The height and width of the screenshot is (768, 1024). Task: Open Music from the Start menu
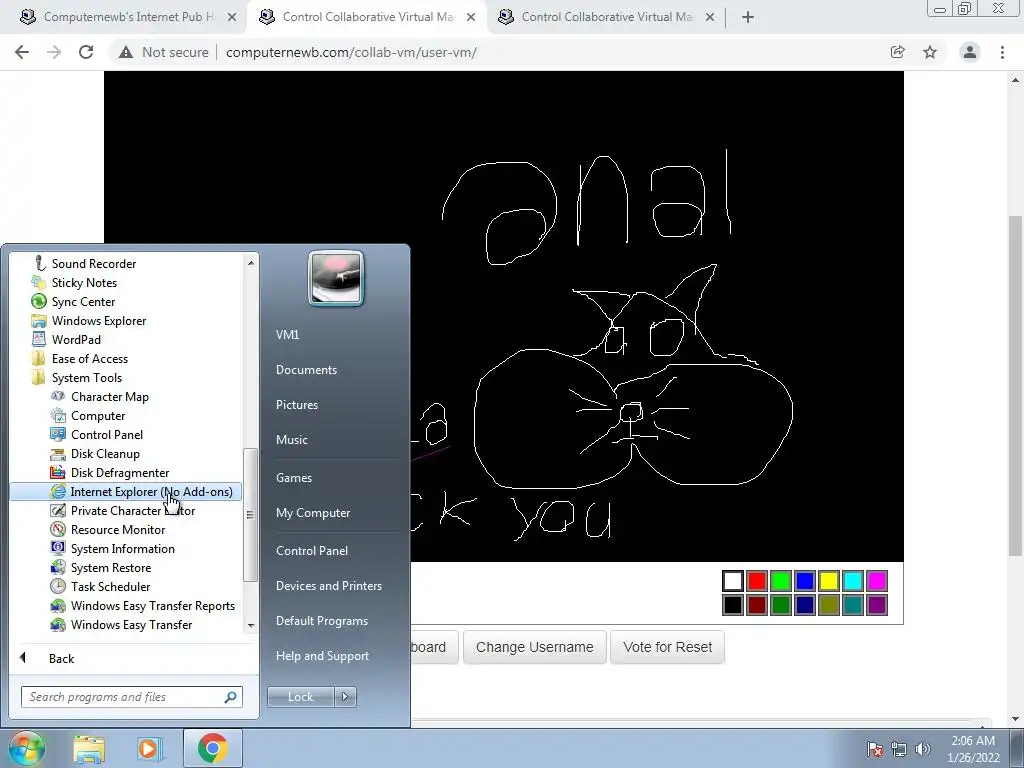(291, 440)
